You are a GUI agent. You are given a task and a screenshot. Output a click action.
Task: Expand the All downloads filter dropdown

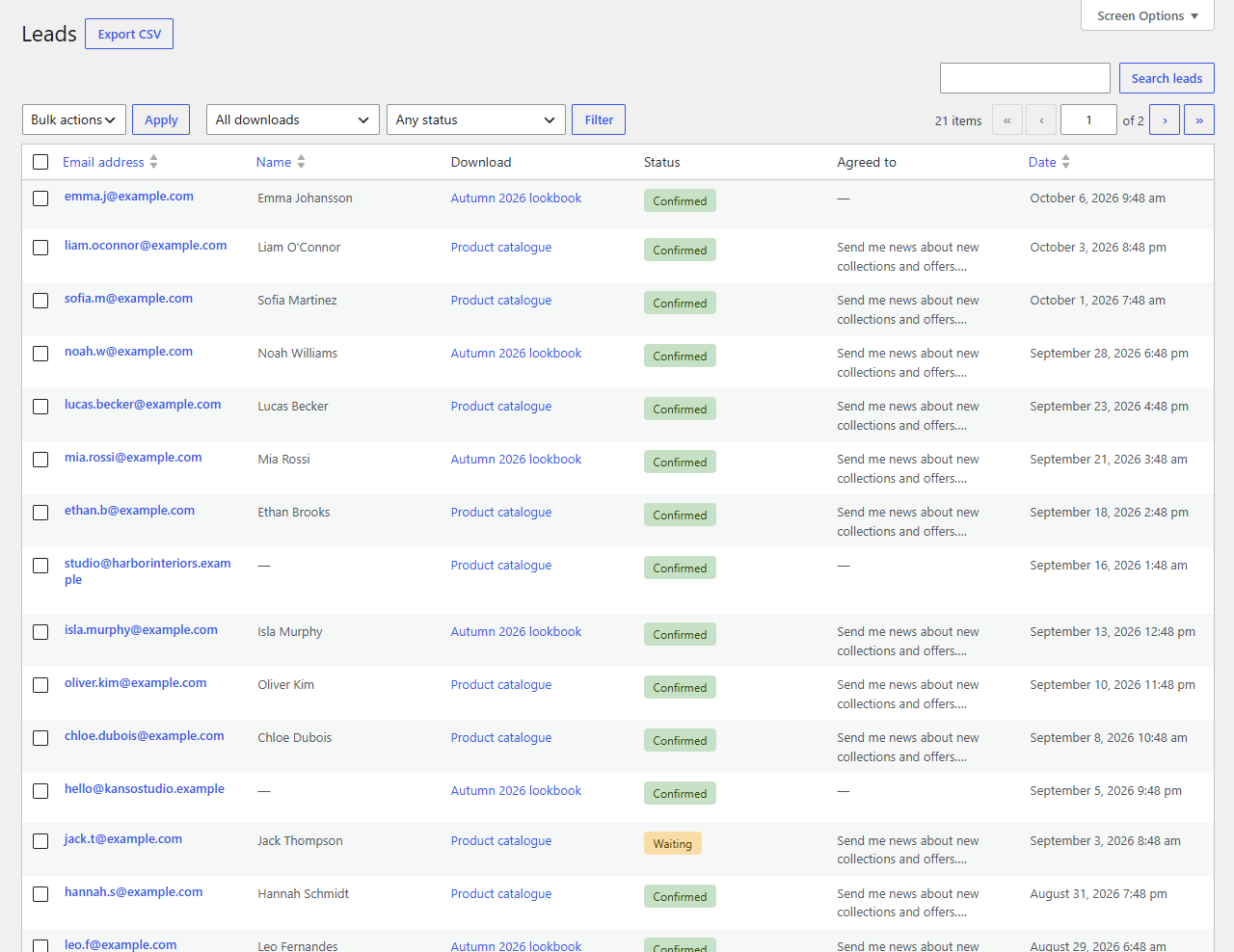pos(293,119)
